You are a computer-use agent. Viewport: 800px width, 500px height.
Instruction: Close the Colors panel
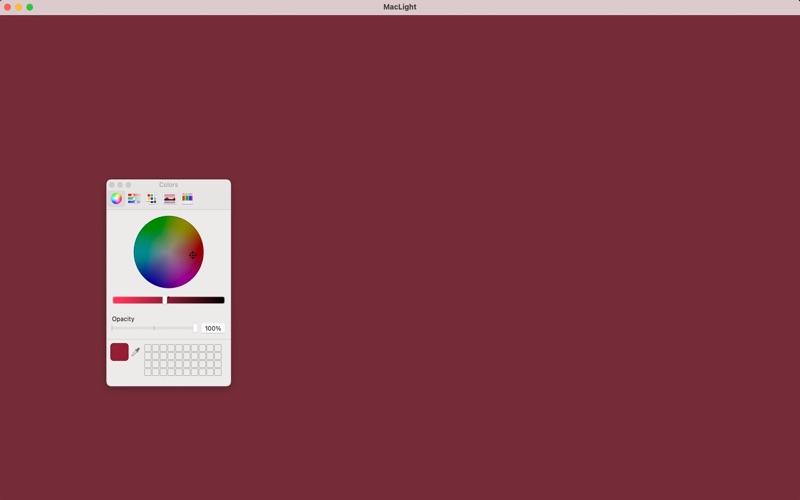pos(112,185)
